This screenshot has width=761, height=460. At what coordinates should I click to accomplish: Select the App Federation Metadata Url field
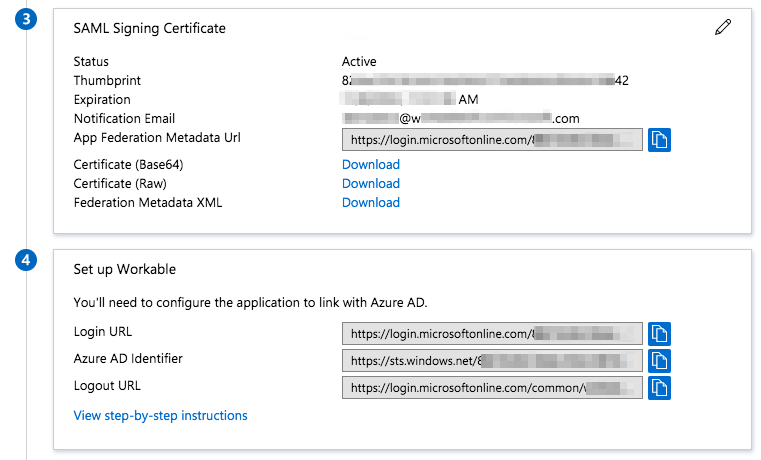(492, 140)
